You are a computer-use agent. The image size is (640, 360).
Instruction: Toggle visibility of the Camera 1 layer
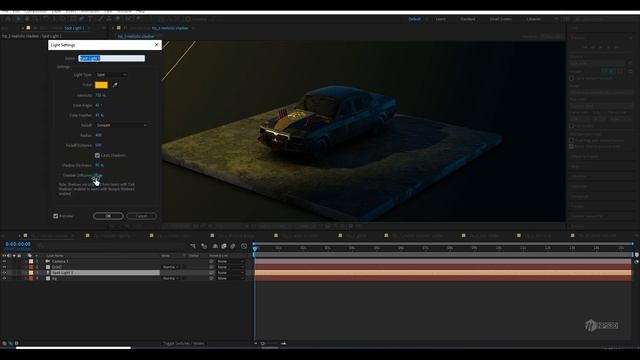point(4,261)
